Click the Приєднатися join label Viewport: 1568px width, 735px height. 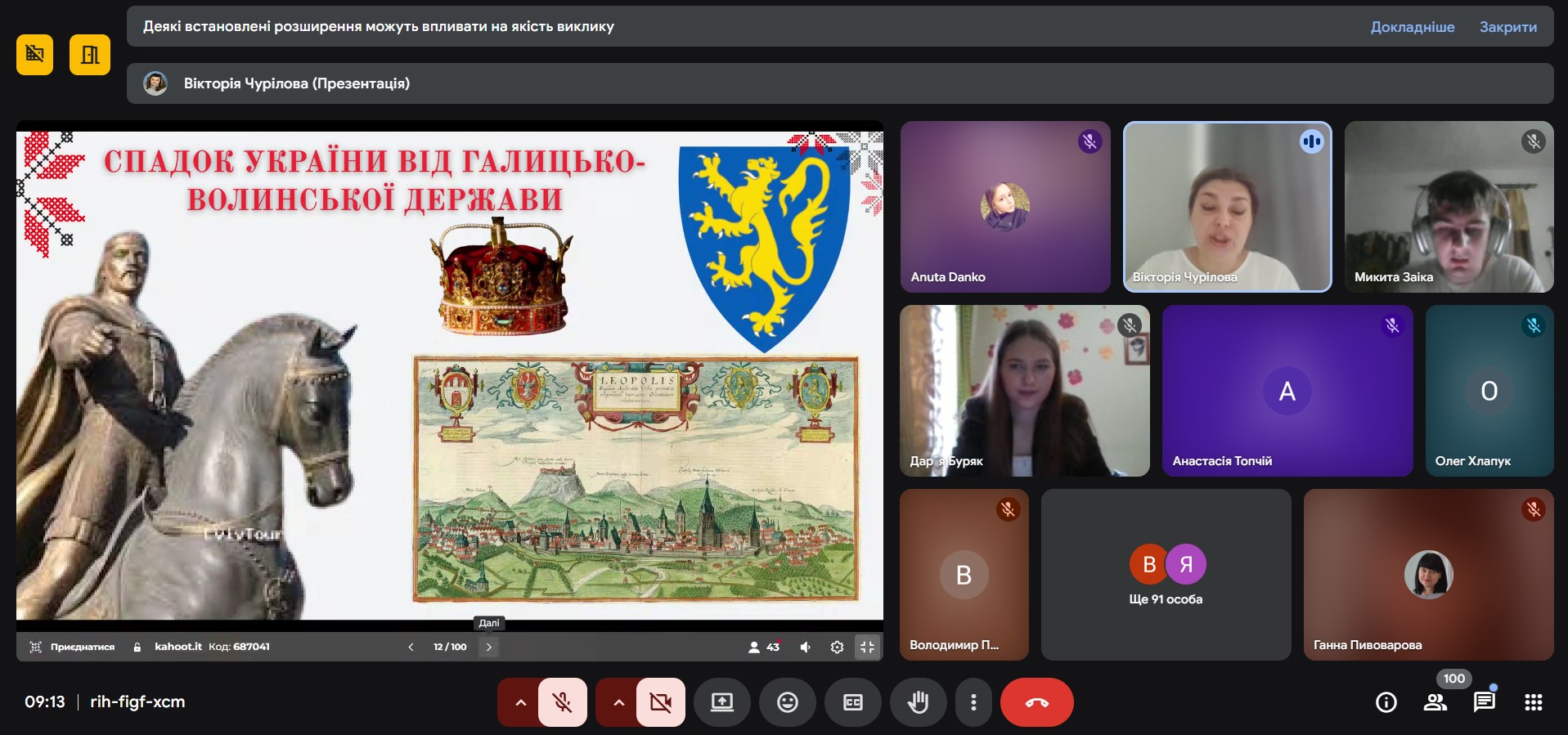click(x=83, y=647)
